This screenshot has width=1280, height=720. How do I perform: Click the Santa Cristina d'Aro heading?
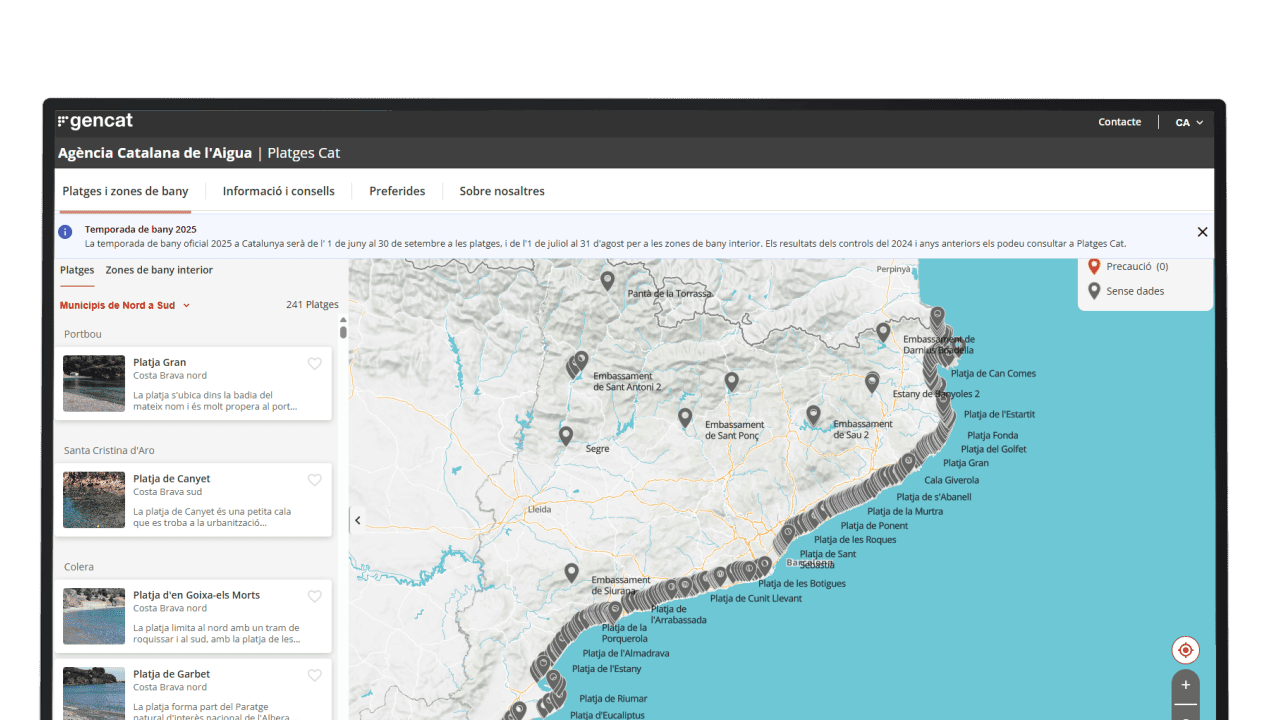point(109,450)
